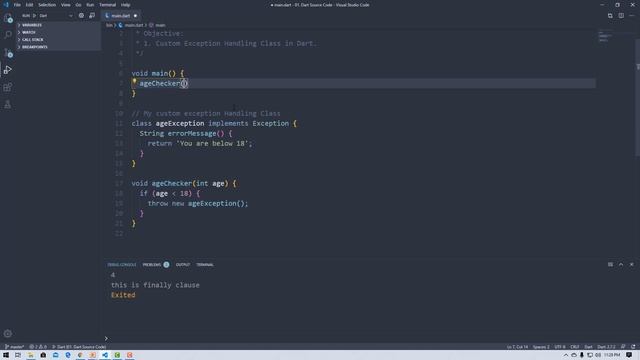640x360 pixels.
Task: Open errors and warnings count in status bar
Action: coord(38,347)
